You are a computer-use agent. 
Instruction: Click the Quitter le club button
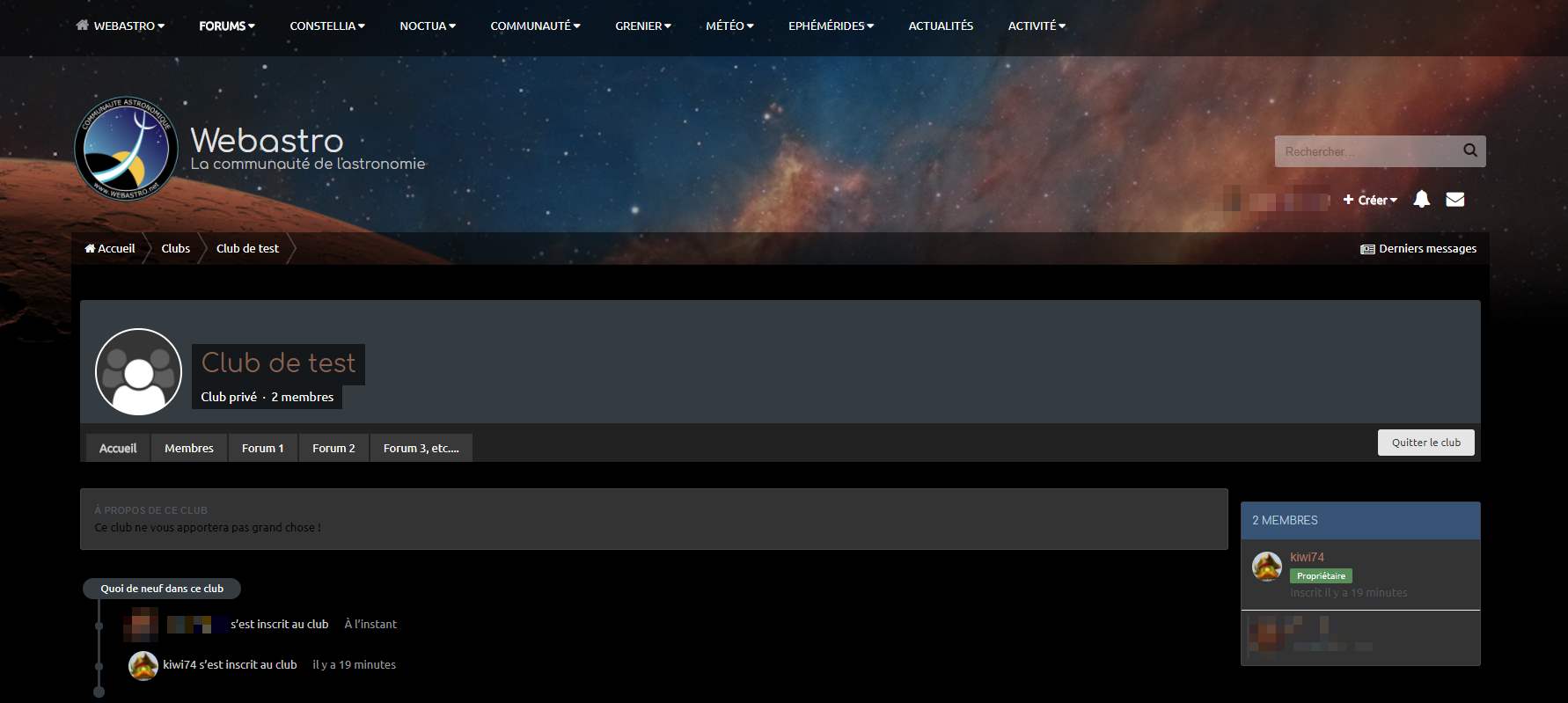(x=1426, y=443)
